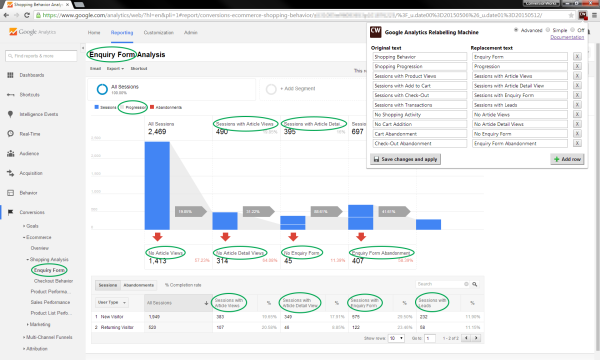Open Behavior reports in the sidebar
This screenshot has width=600, height=360.
(28, 193)
